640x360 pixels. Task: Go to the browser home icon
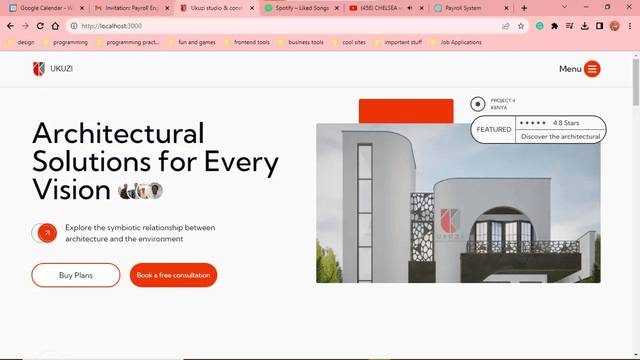pos(55,26)
